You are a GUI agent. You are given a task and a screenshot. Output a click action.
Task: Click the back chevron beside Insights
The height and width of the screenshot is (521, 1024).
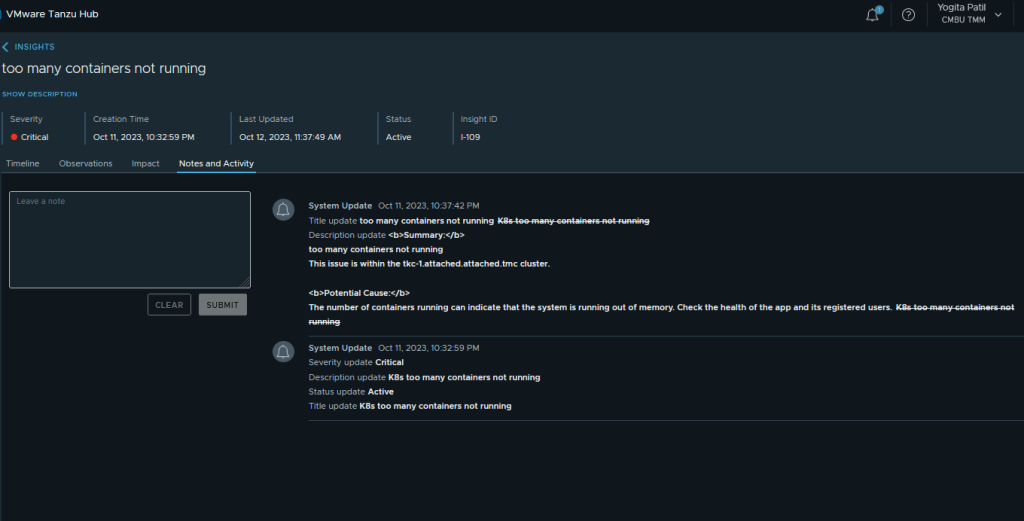coord(5,47)
